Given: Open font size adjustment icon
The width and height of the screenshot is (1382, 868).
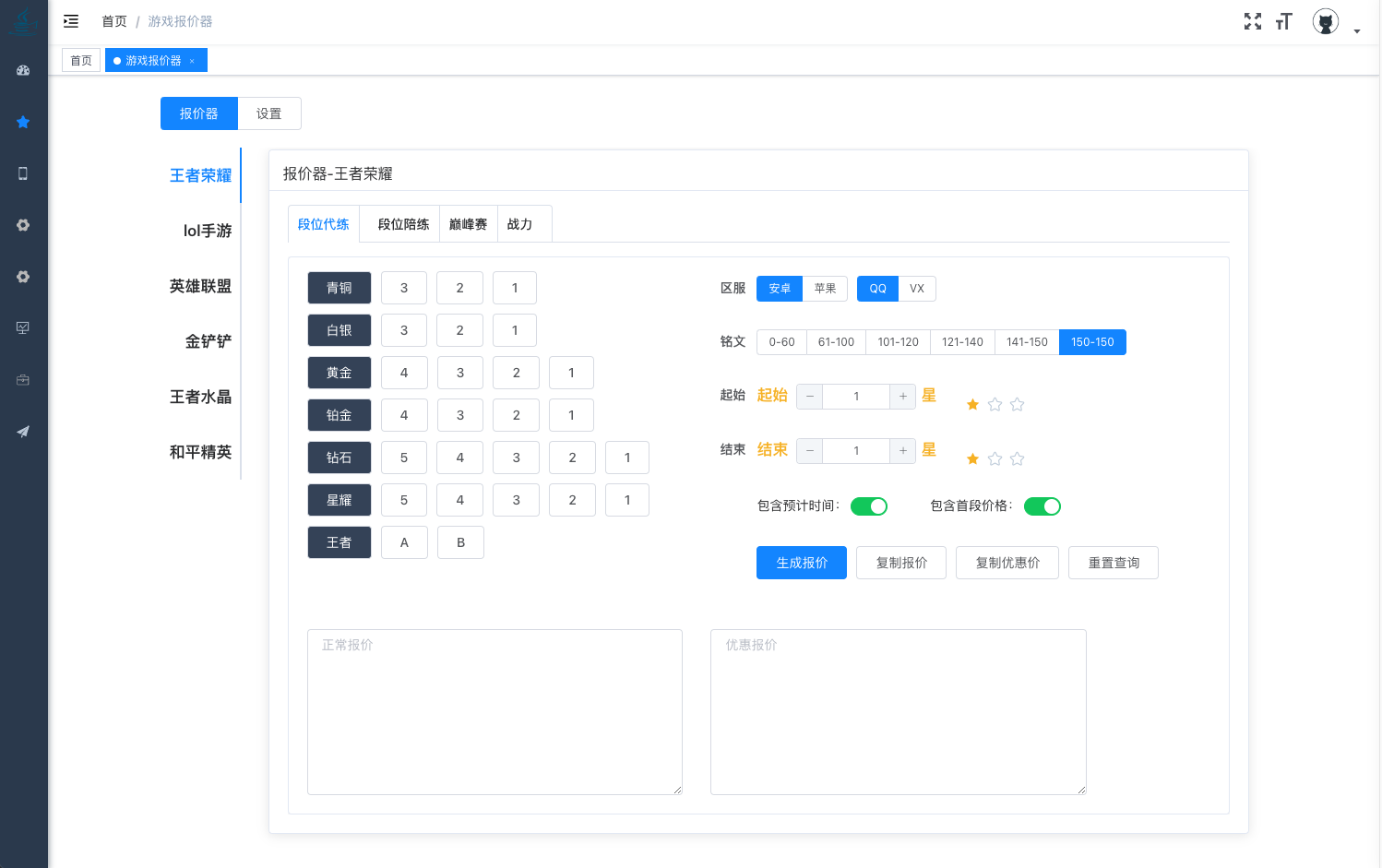Looking at the screenshot, I should (1284, 21).
